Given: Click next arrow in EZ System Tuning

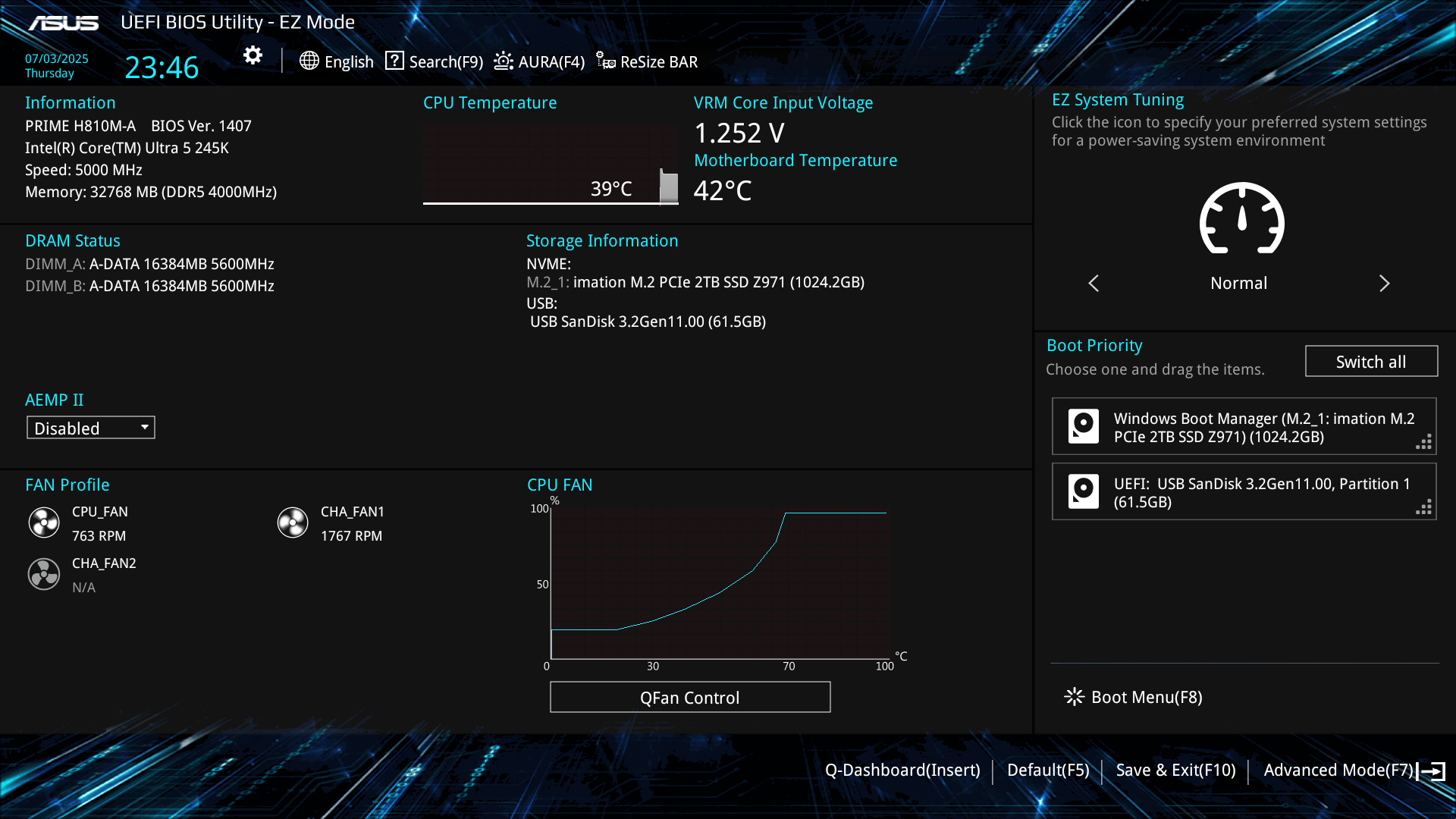Looking at the screenshot, I should coord(1384,283).
